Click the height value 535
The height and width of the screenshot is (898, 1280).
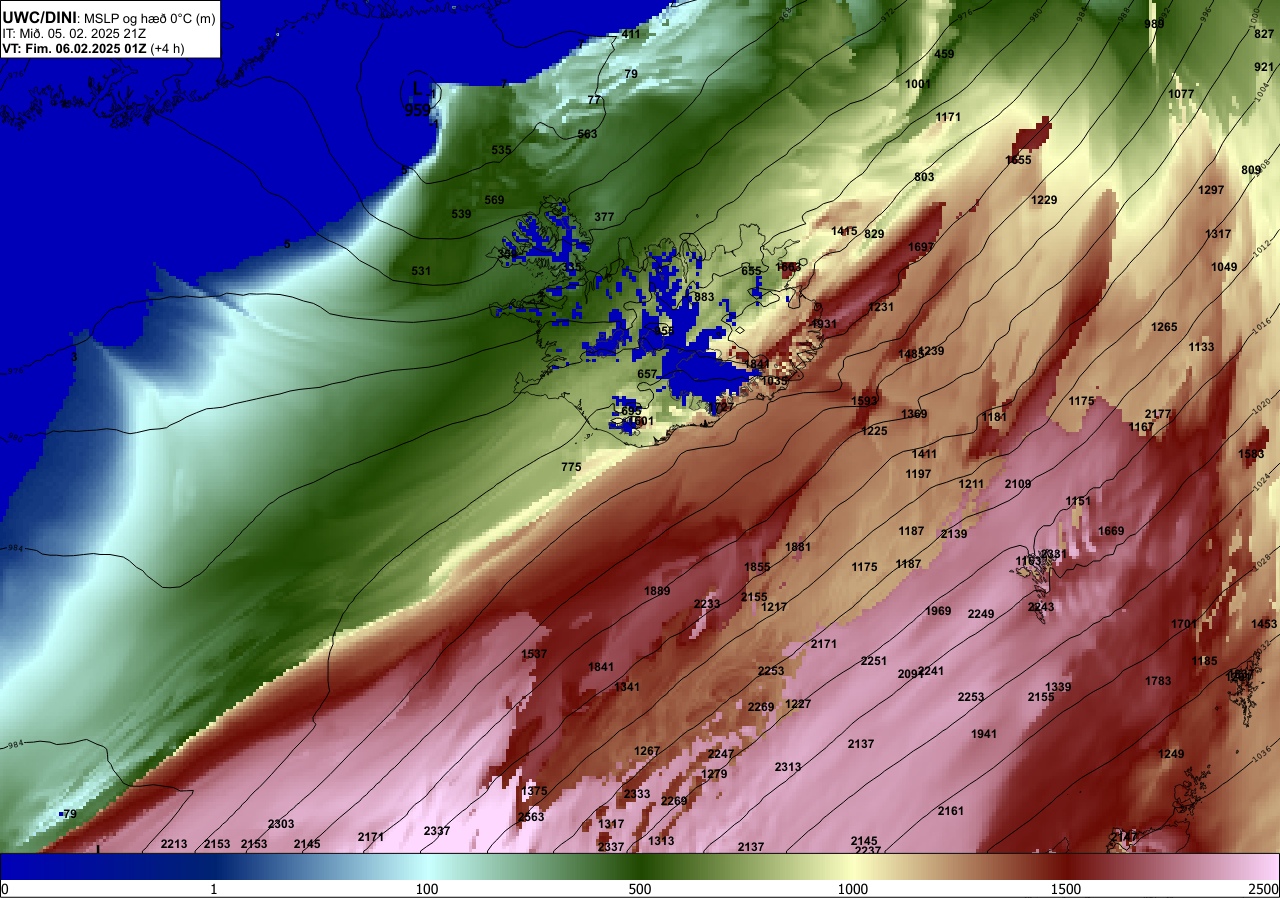pyautogui.click(x=501, y=150)
